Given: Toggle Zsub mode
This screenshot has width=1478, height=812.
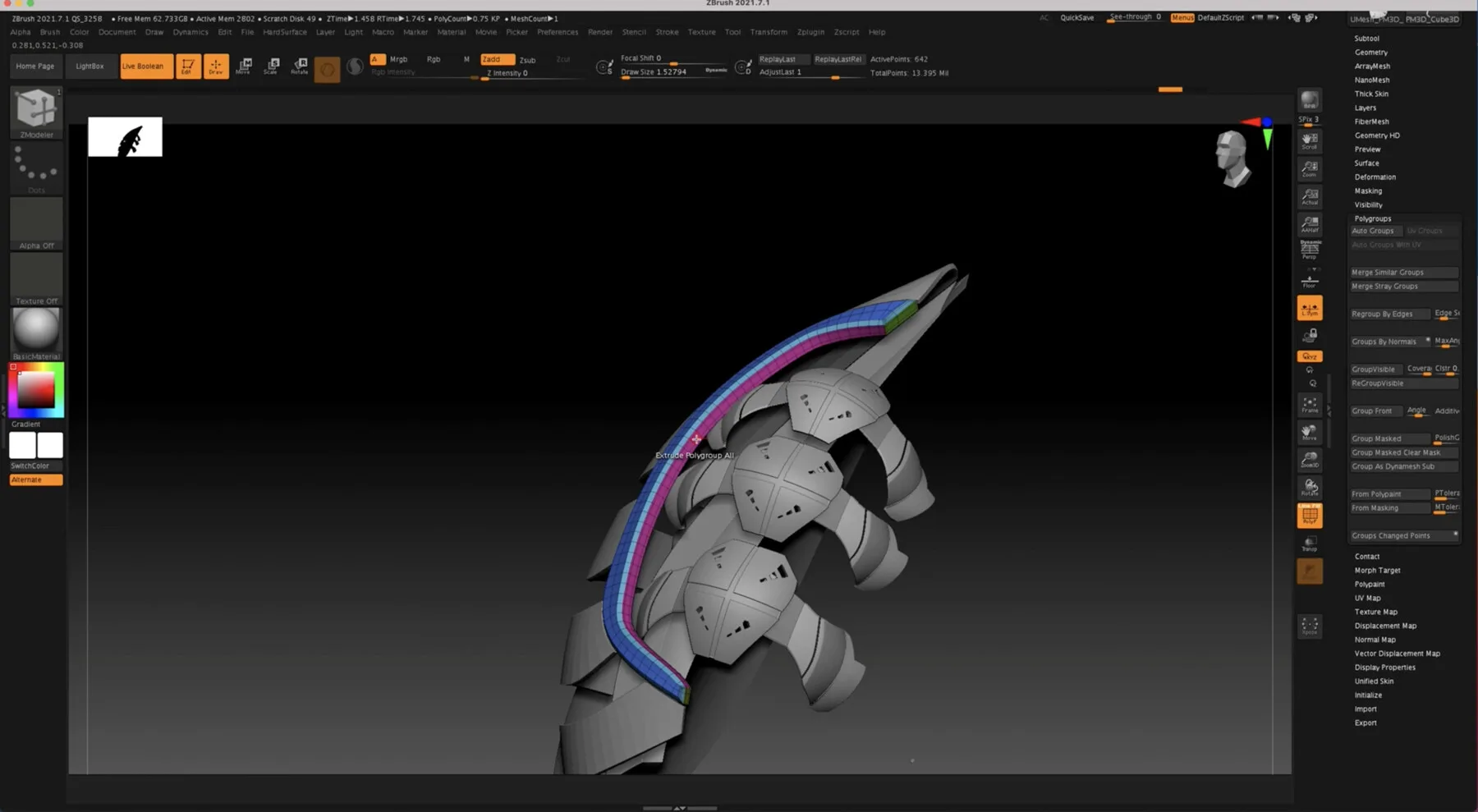Looking at the screenshot, I should click(x=528, y=60).
